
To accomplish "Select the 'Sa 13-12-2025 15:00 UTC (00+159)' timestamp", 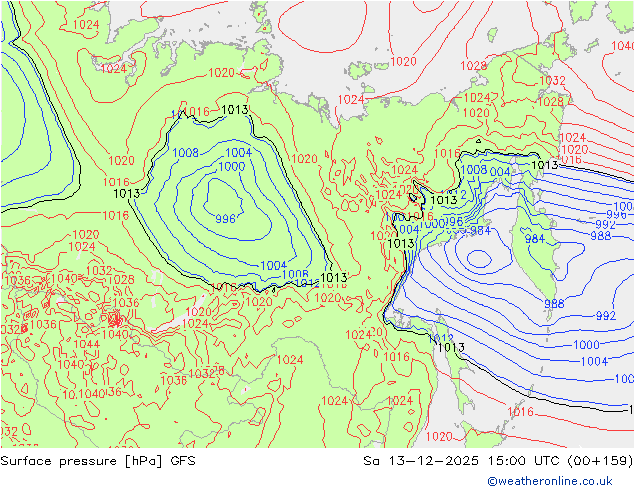I will point(498,461).
